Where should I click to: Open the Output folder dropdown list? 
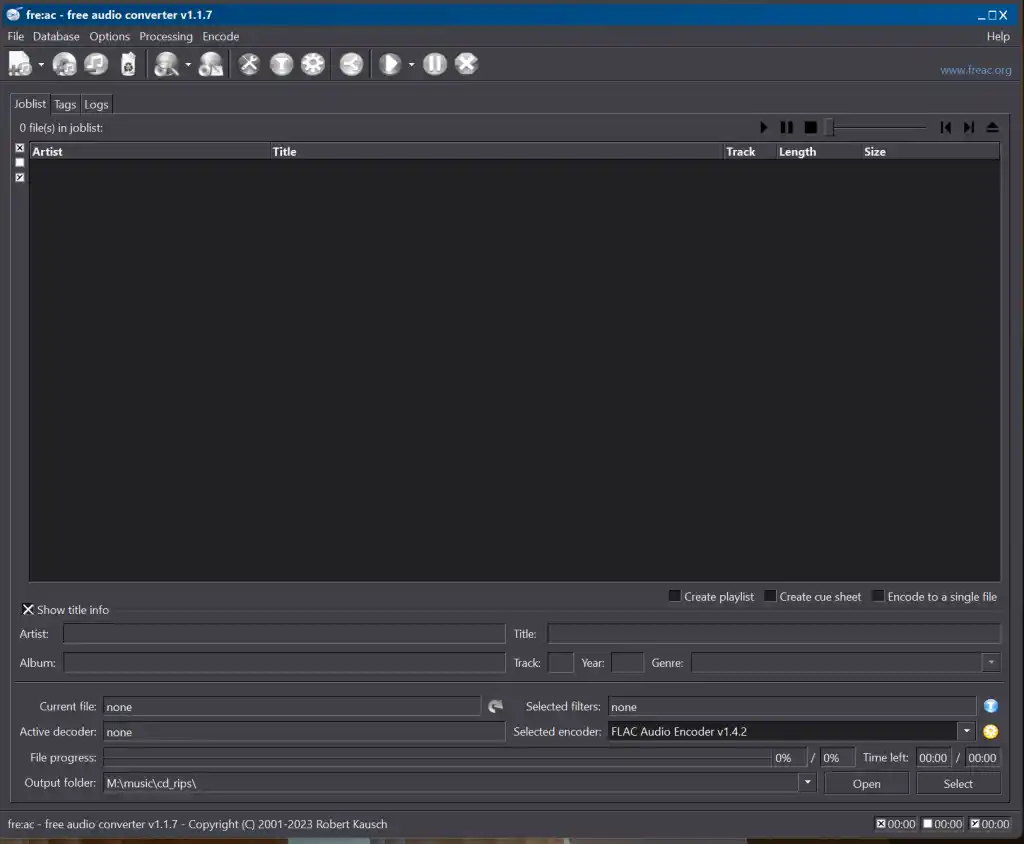[807, 783]
